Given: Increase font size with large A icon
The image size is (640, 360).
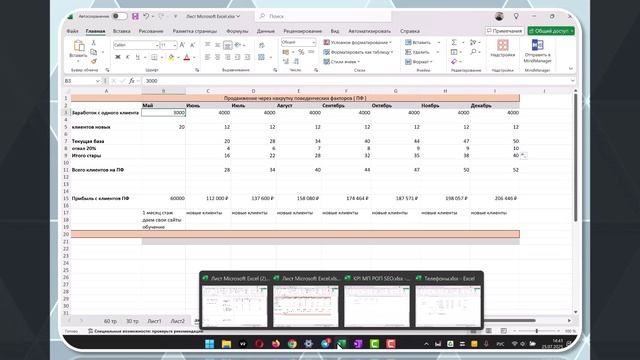Looking at the screenshot, I should [182, 45].
